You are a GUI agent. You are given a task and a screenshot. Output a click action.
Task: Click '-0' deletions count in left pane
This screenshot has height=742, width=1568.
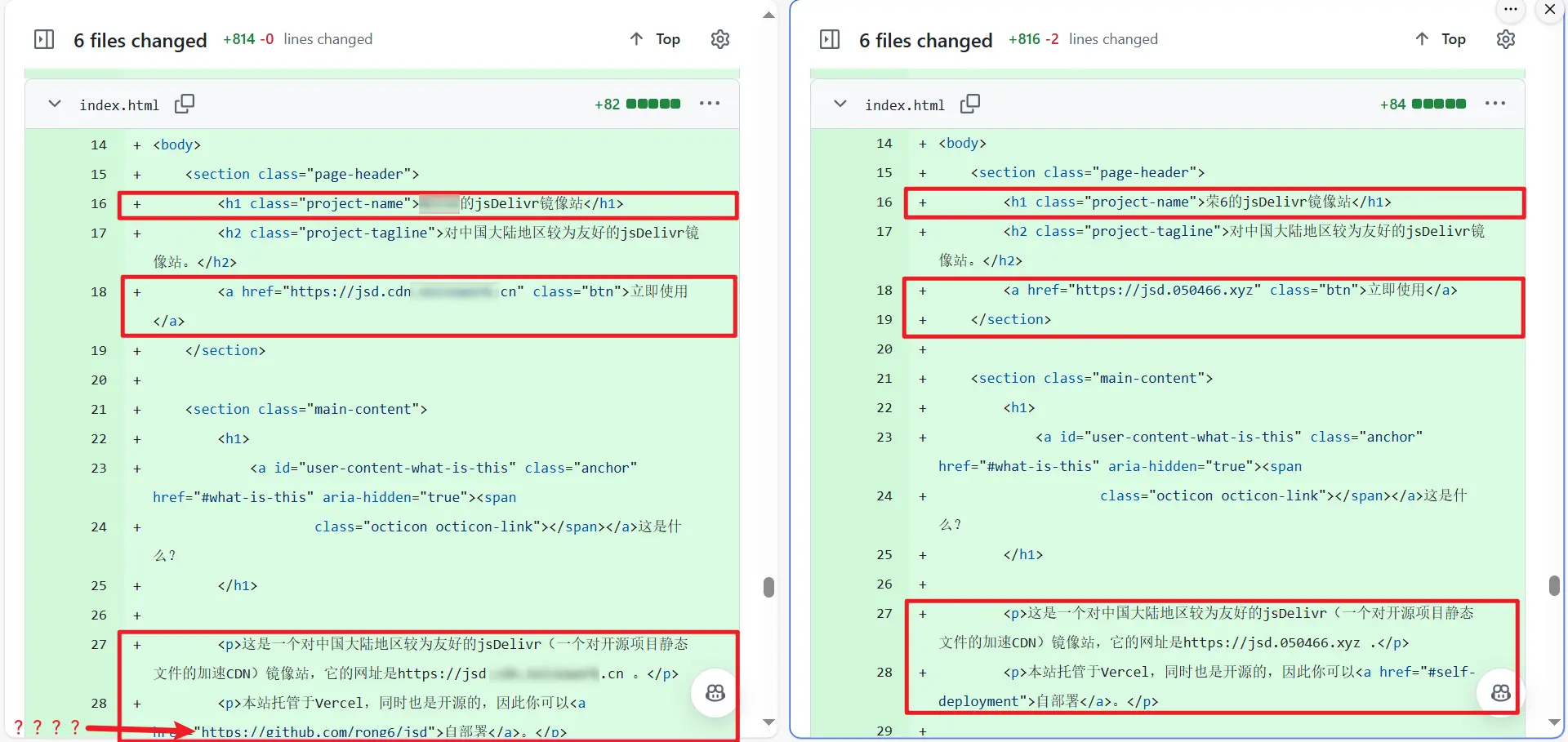(x=266, y=39)
